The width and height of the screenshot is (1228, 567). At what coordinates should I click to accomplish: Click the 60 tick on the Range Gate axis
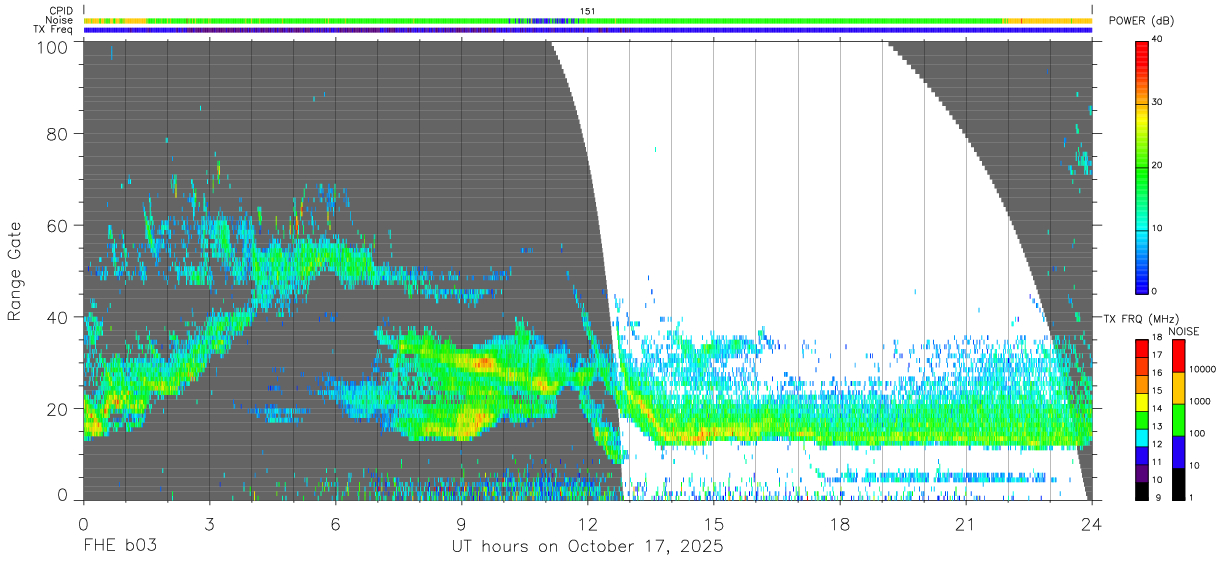[59, 226]
